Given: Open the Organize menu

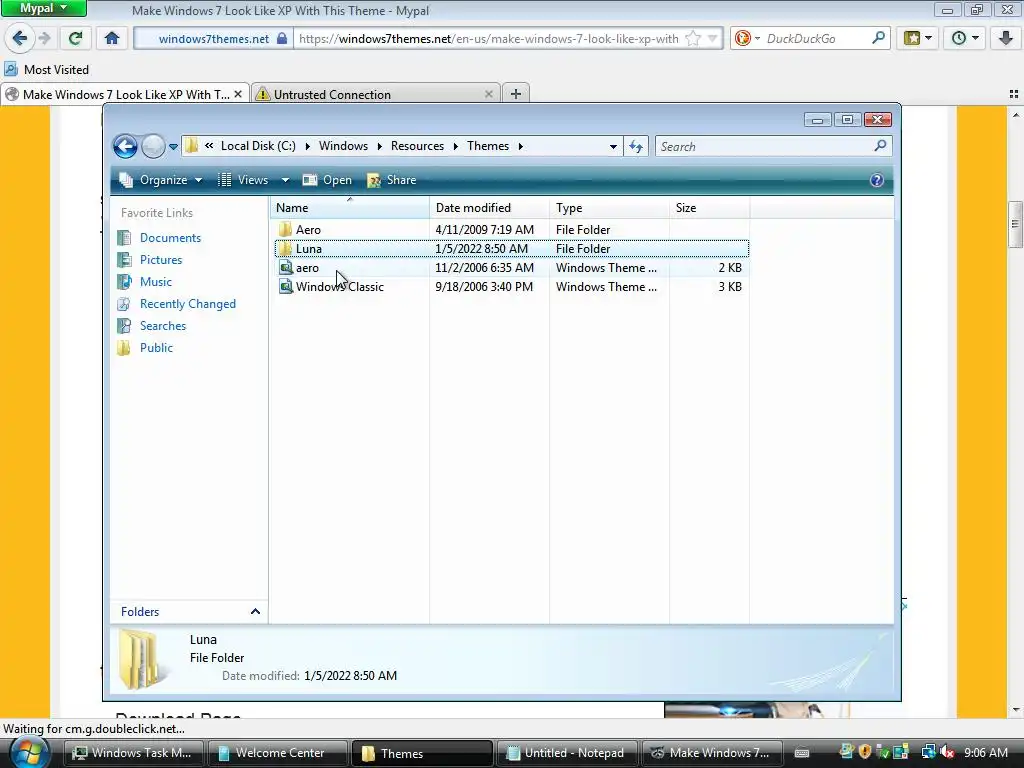Looking at the screenshot, I should [161, 180].
